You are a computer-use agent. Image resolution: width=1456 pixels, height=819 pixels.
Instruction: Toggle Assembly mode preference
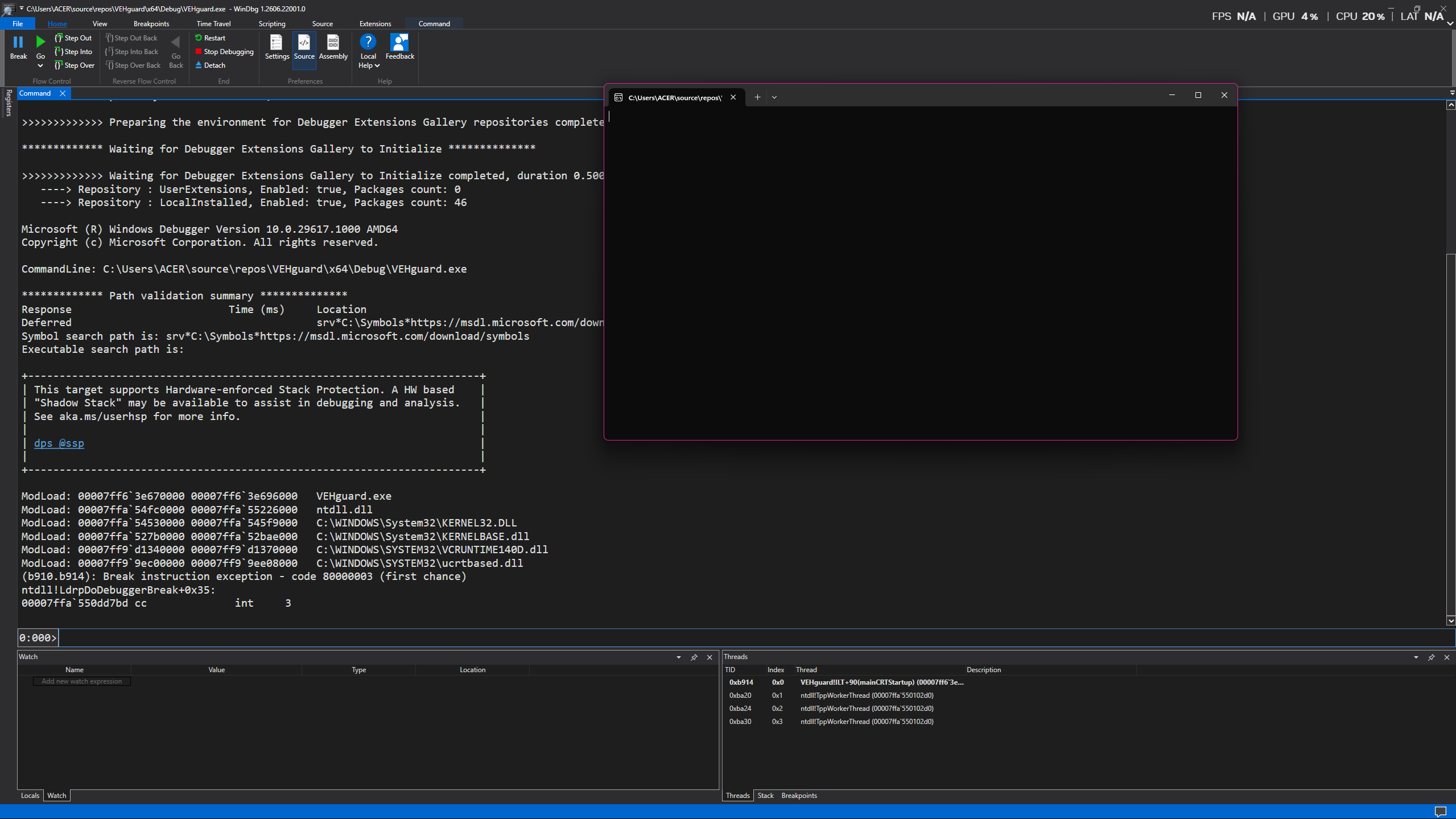click(x=333, y=47)
